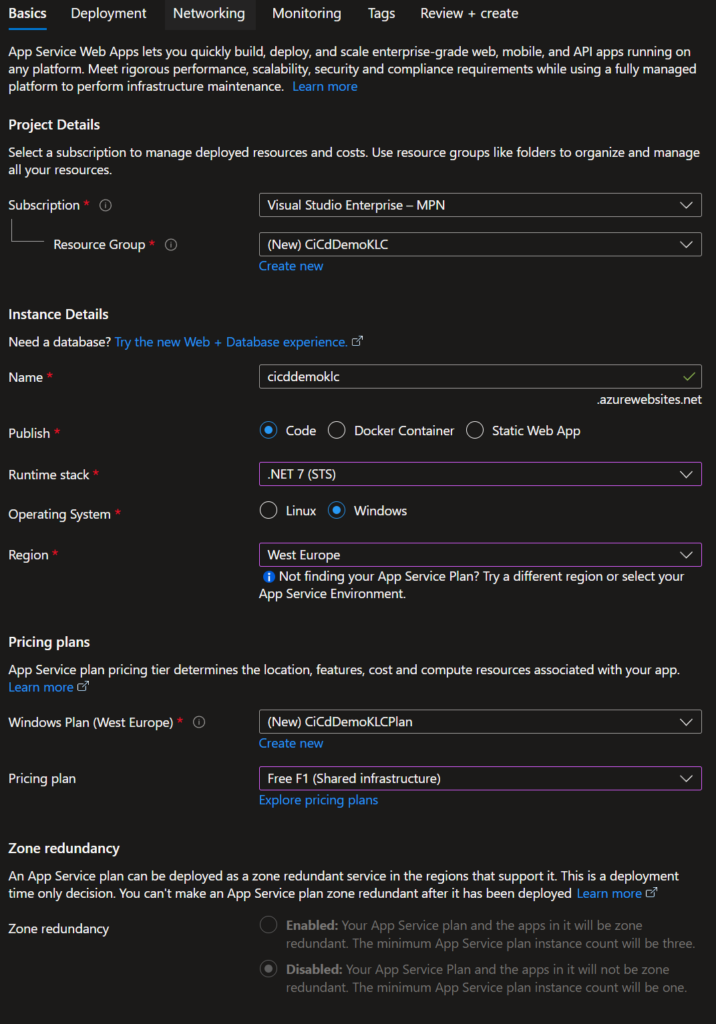Select the Docker Container publish option
The image size is (716, 1024).
click(337, 430)
